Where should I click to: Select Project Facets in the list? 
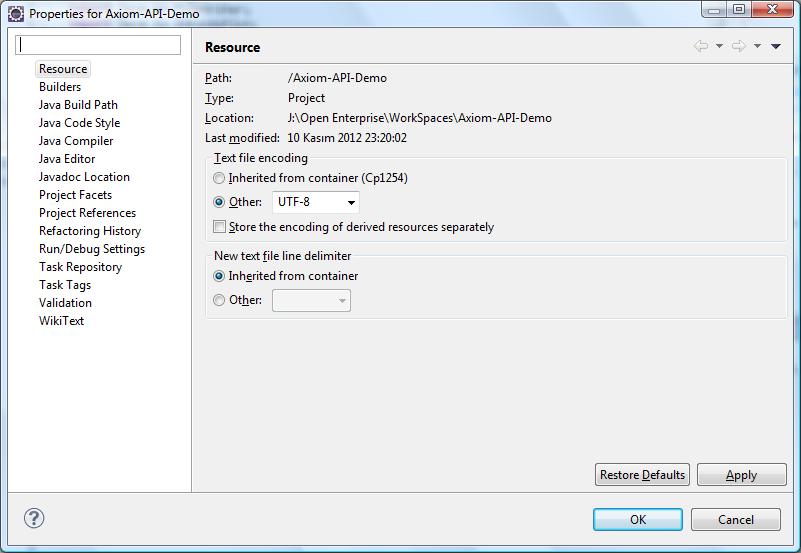(x=75, y=195)
